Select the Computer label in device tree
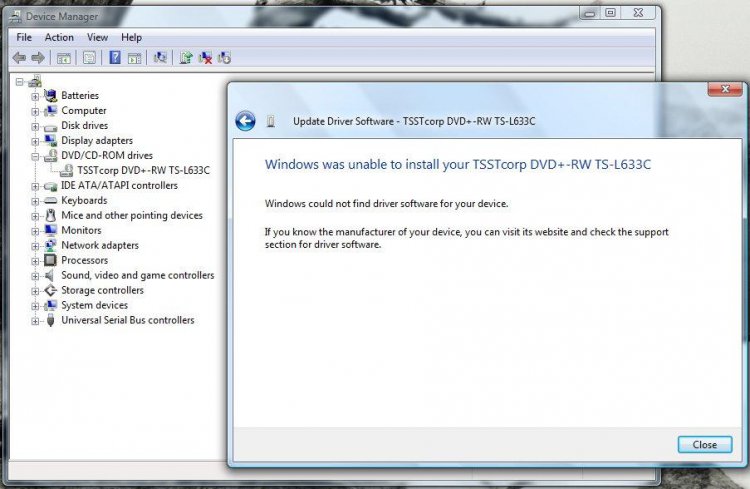 click(84, 111)
